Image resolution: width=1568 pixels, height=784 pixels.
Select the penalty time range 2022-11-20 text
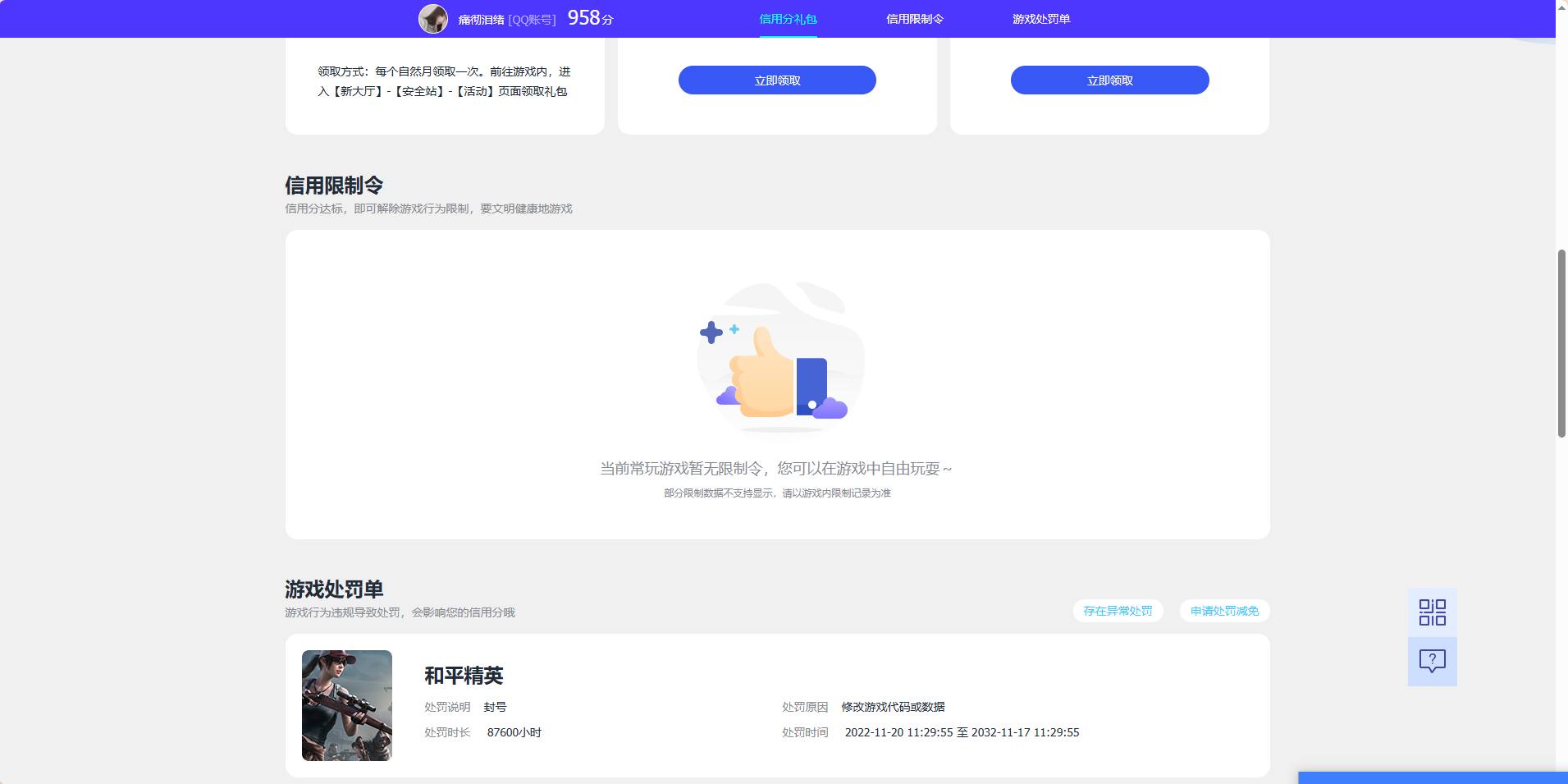(x=962, y=732)
